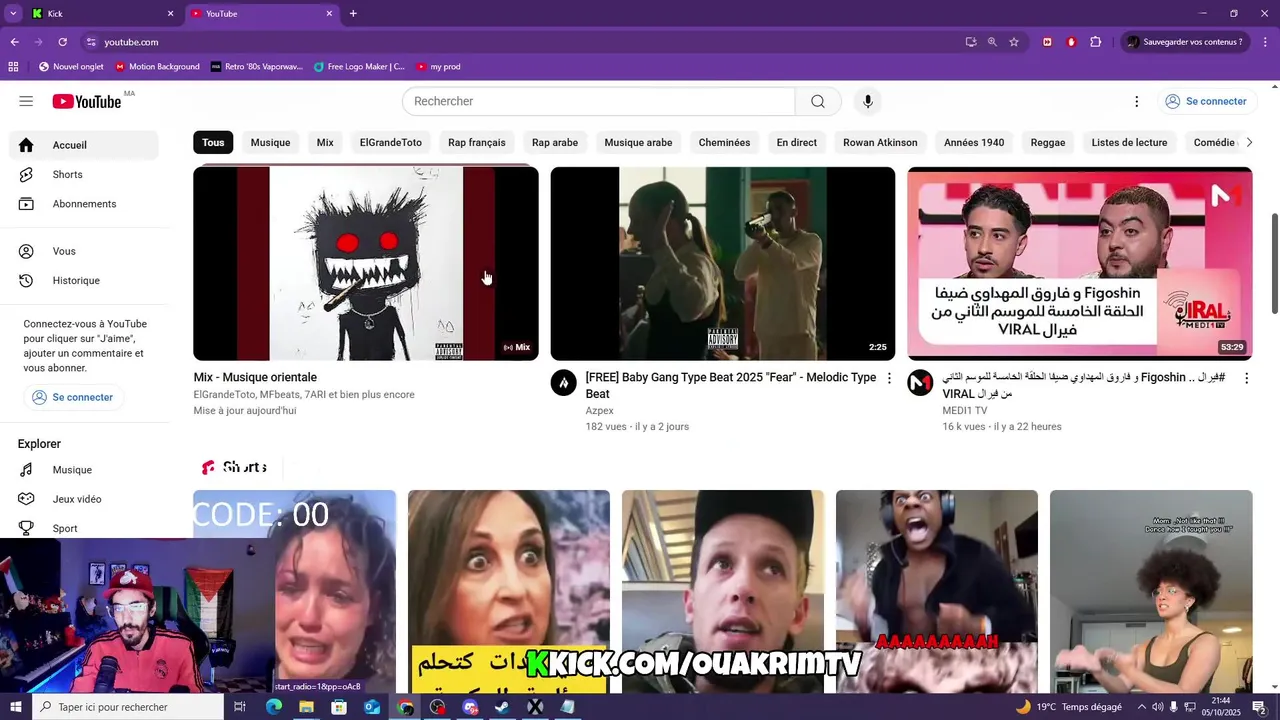The image size is (1280, 720).
Task: Open Shorts in the sidebar
Action: (x=84, y=174)
